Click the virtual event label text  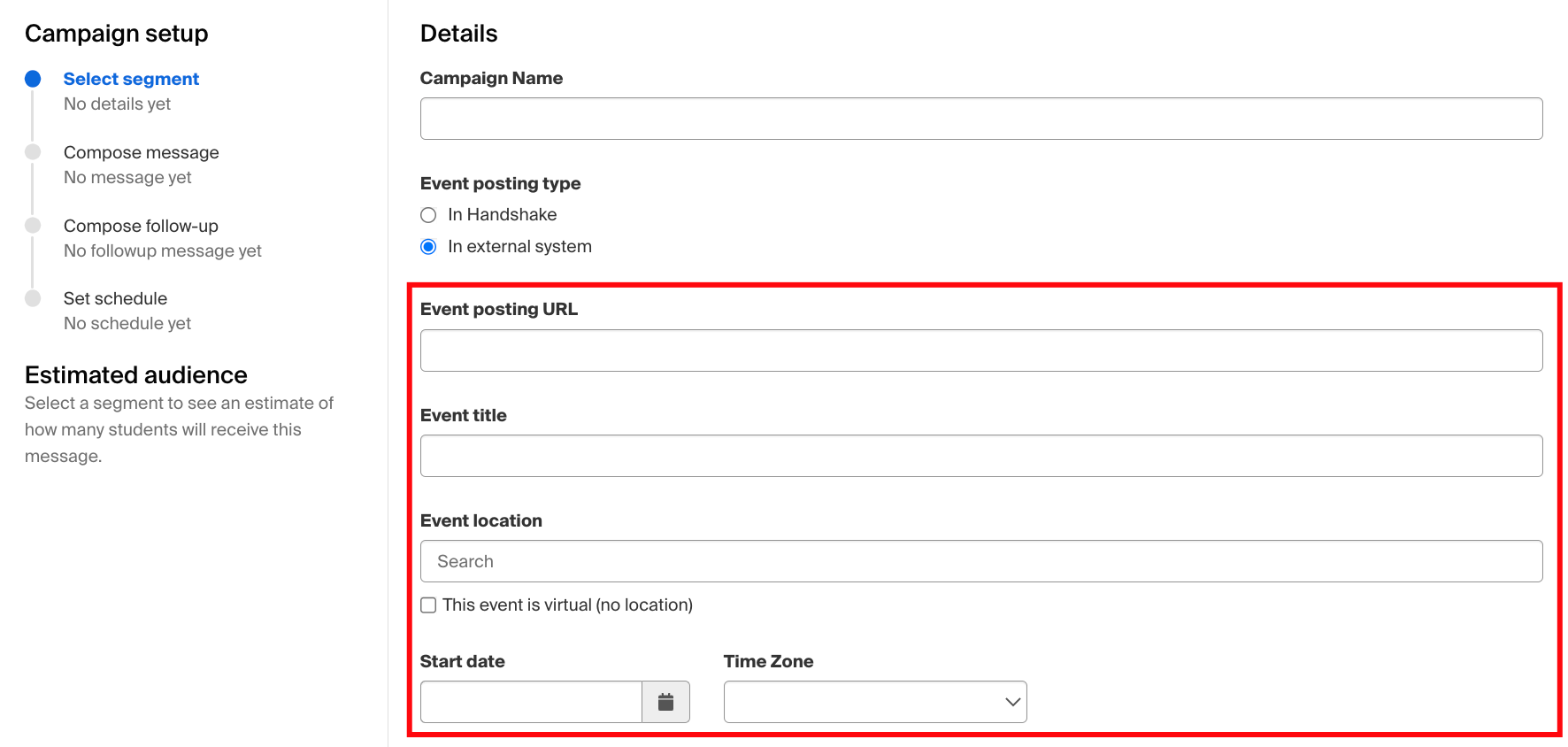(567, 605)
